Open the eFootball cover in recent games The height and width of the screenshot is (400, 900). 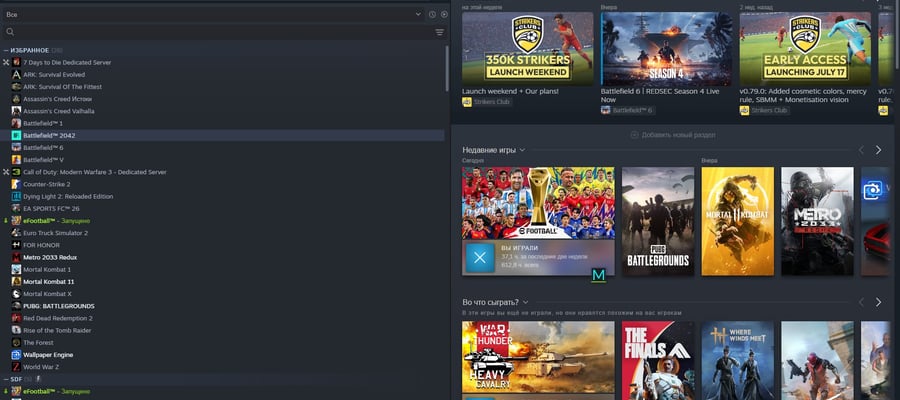(x=538, y=203)
